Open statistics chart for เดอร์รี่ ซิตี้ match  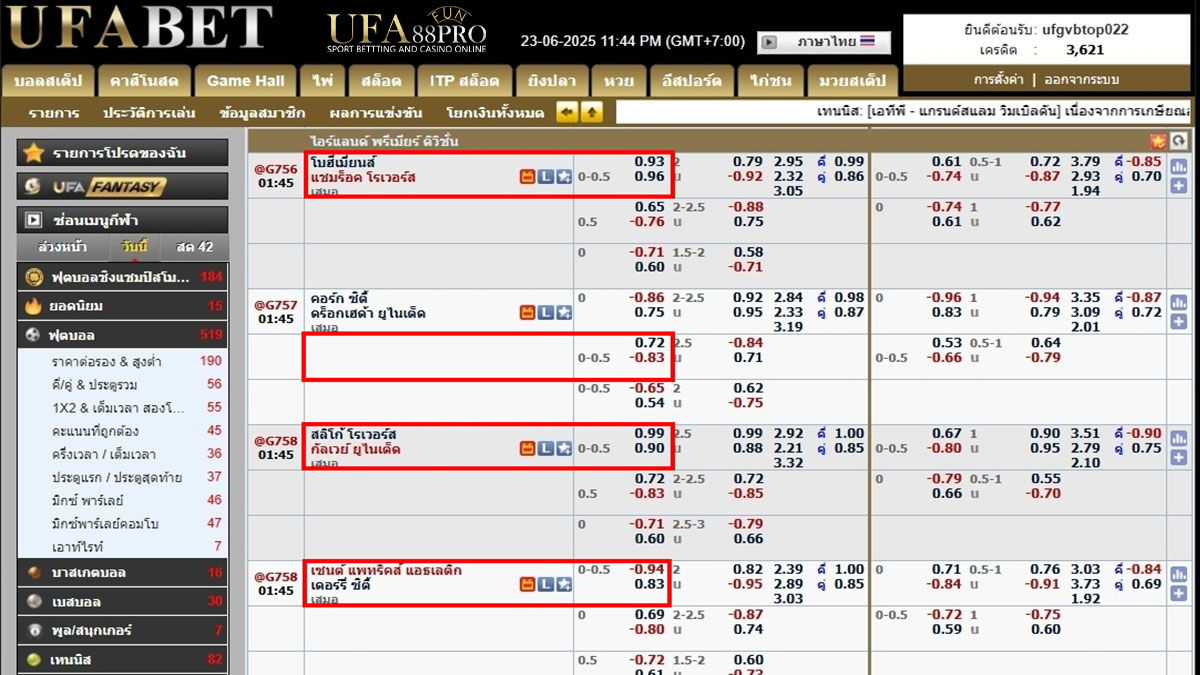click(x=1178, y=574)
